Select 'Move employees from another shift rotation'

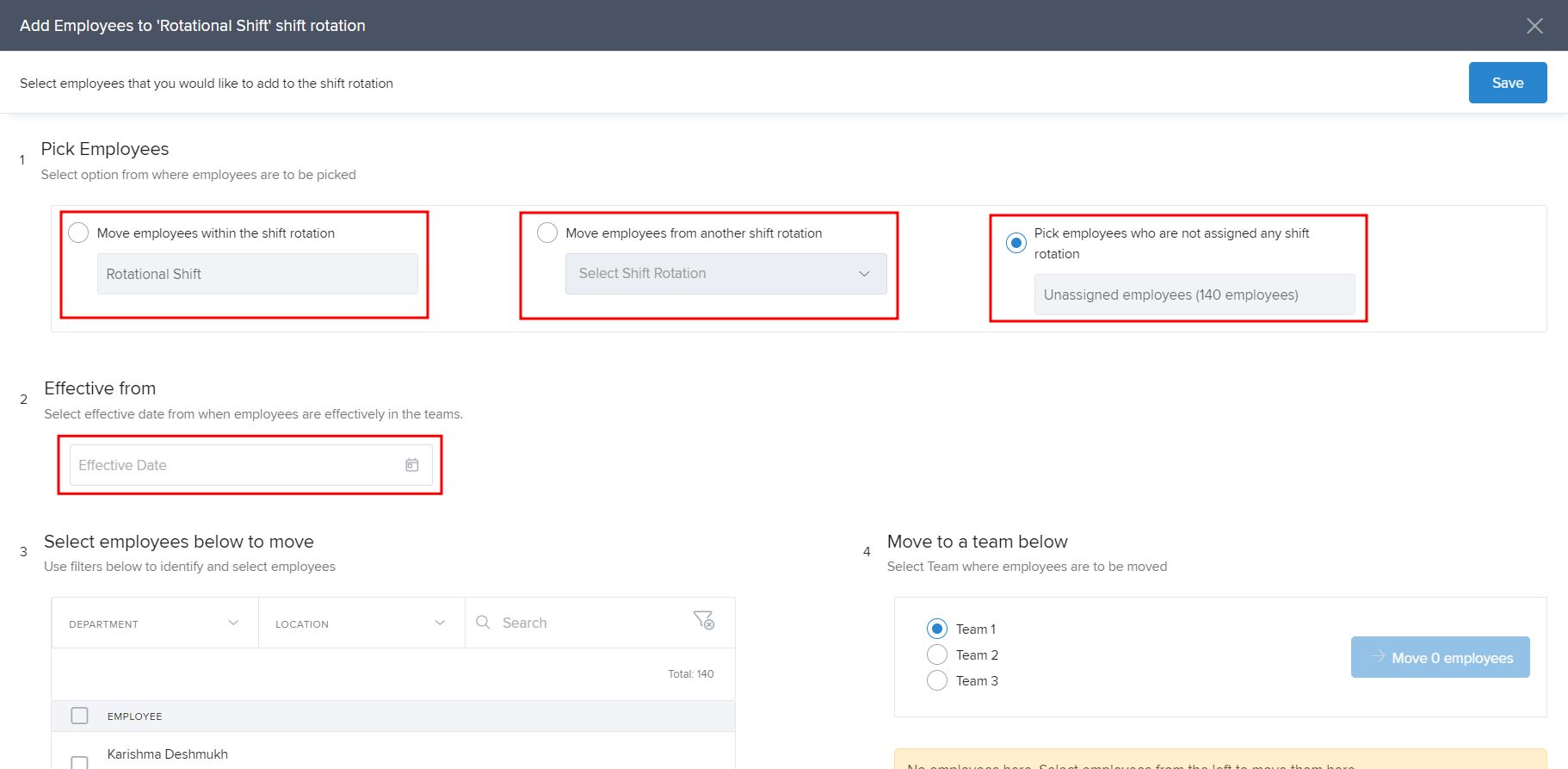(547, 233)
